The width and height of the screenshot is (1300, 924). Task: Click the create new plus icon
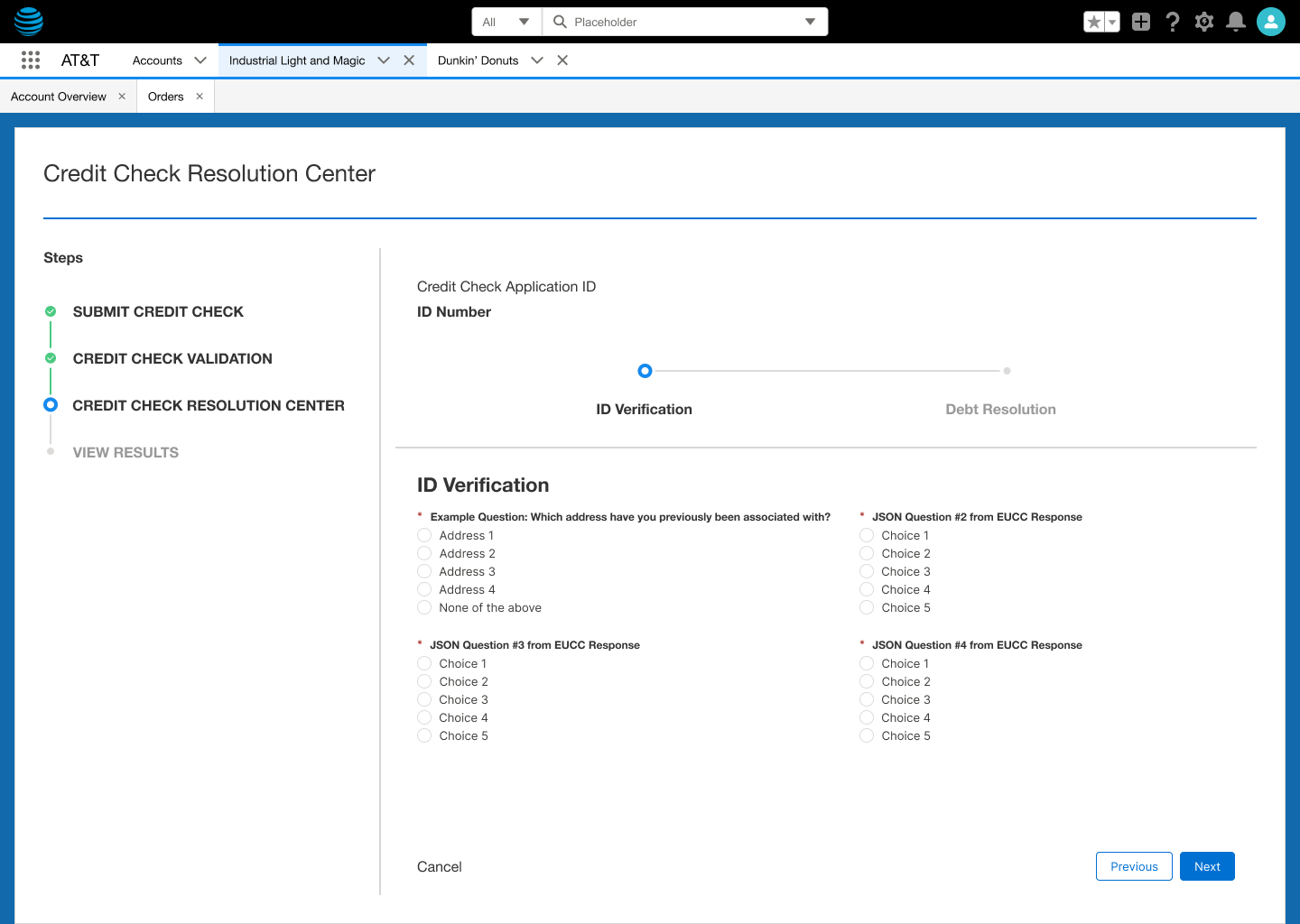click(1140, 21)
